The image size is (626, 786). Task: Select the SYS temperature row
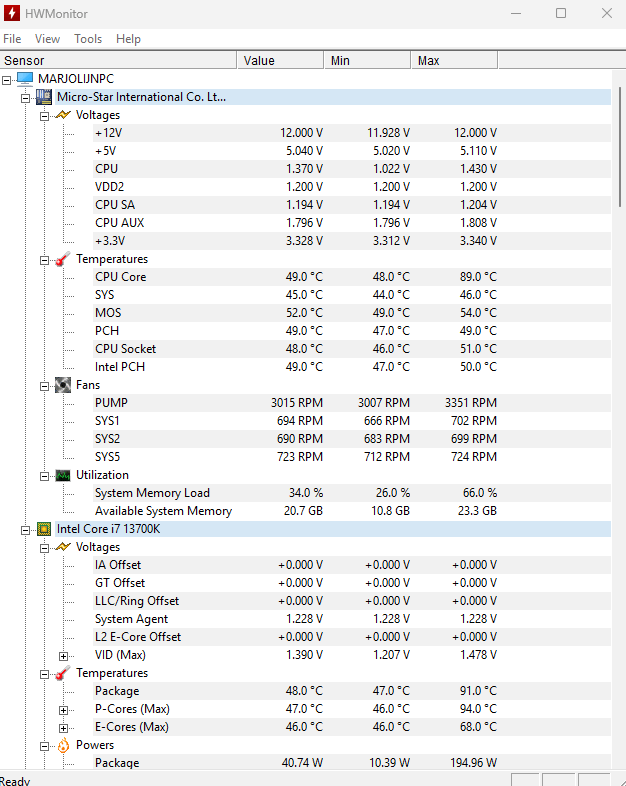352,295
